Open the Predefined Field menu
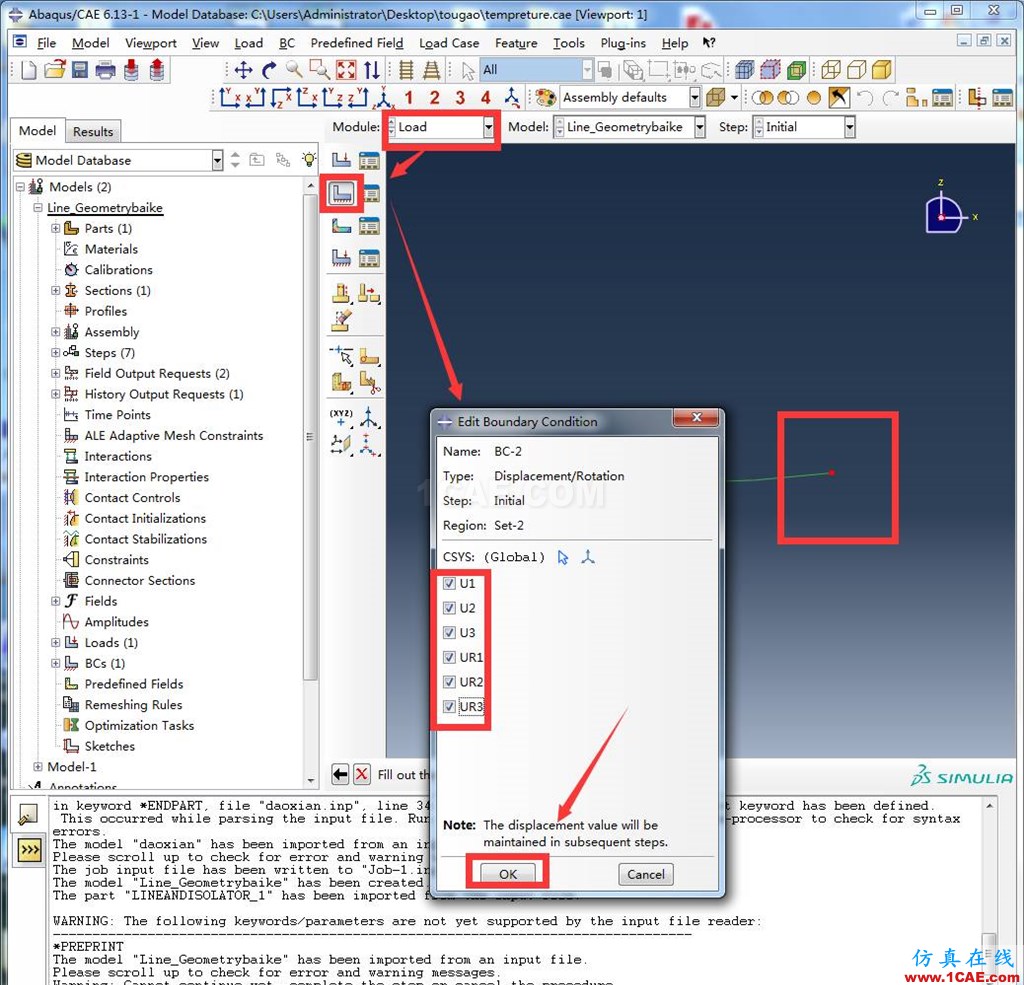1024x985 pixels. pos(357,43)
